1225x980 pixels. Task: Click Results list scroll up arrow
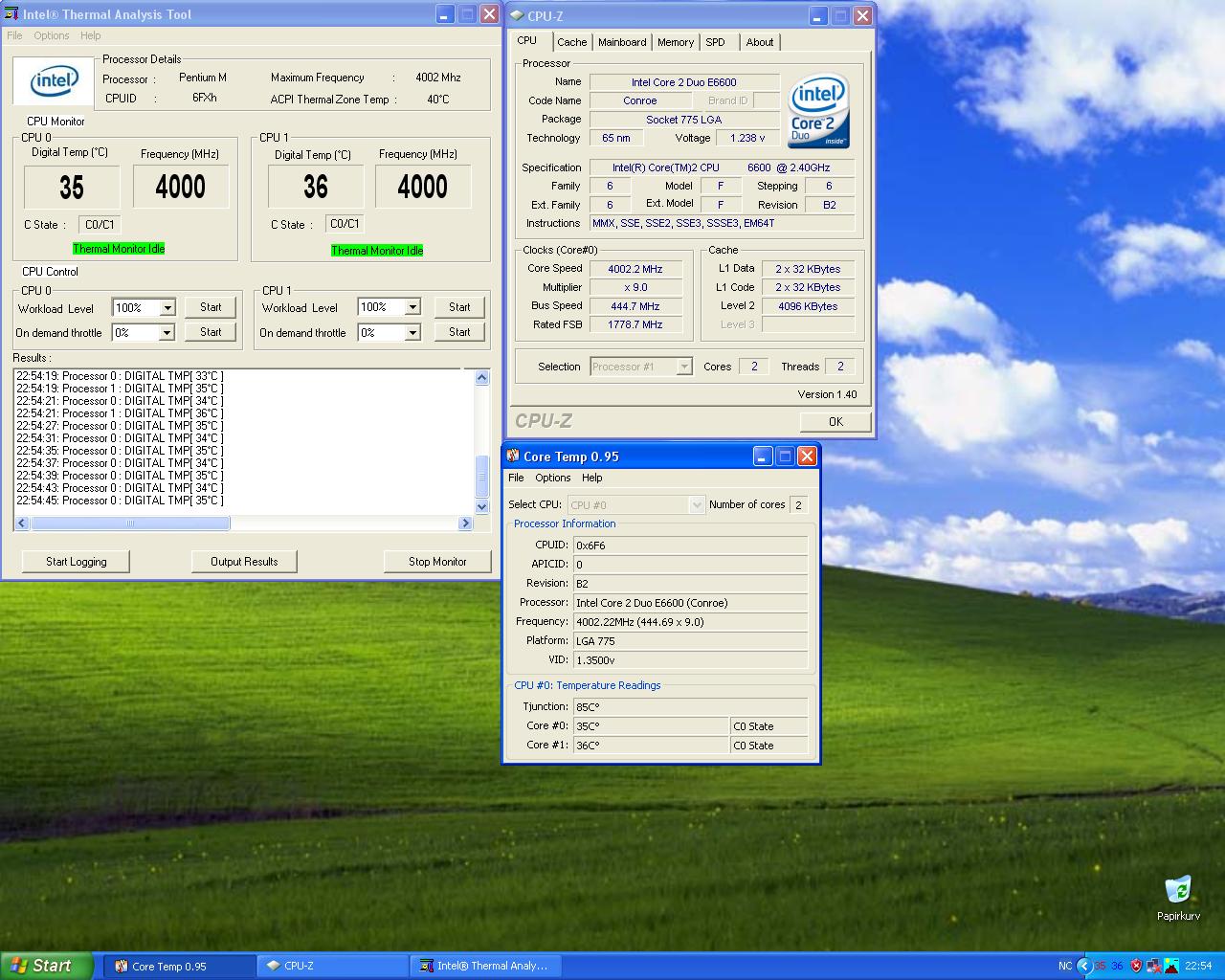(x=482, y=377)
